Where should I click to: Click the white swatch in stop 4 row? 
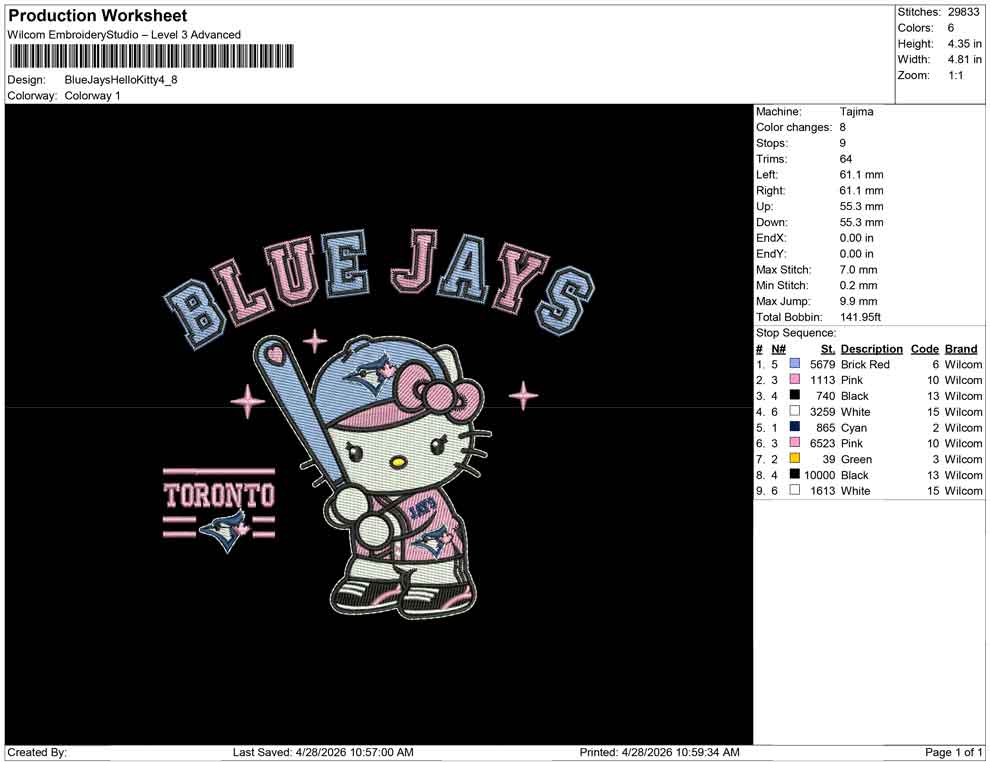pos(795,411)
